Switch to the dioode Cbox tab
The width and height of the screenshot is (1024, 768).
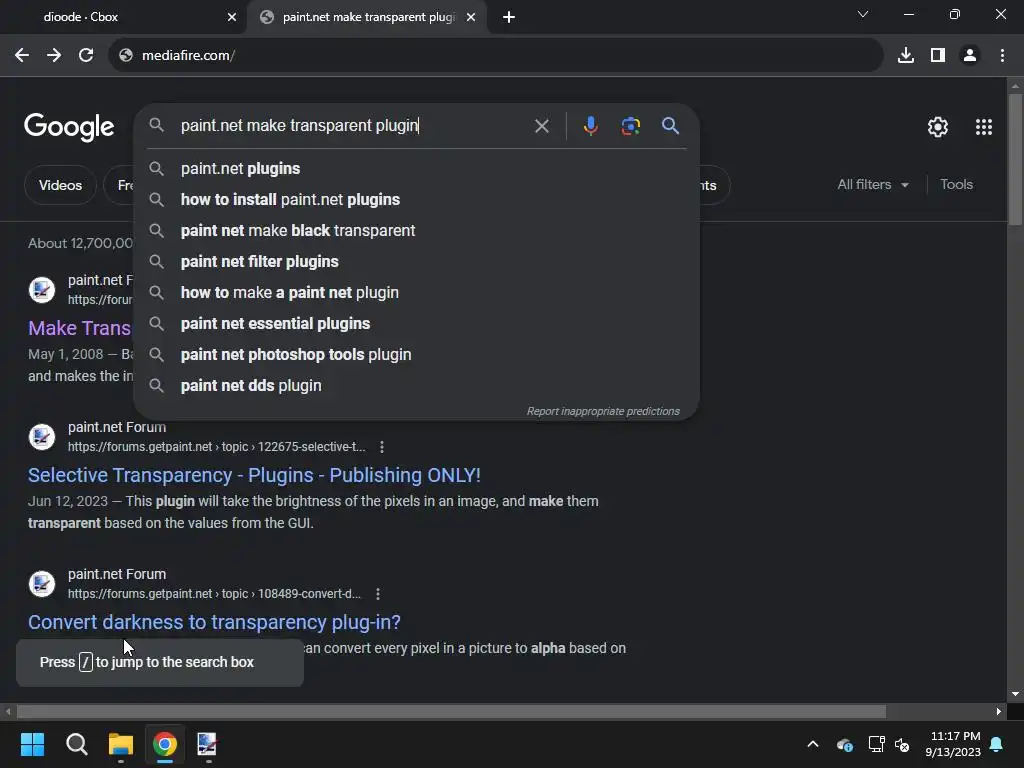pos(124,17)
